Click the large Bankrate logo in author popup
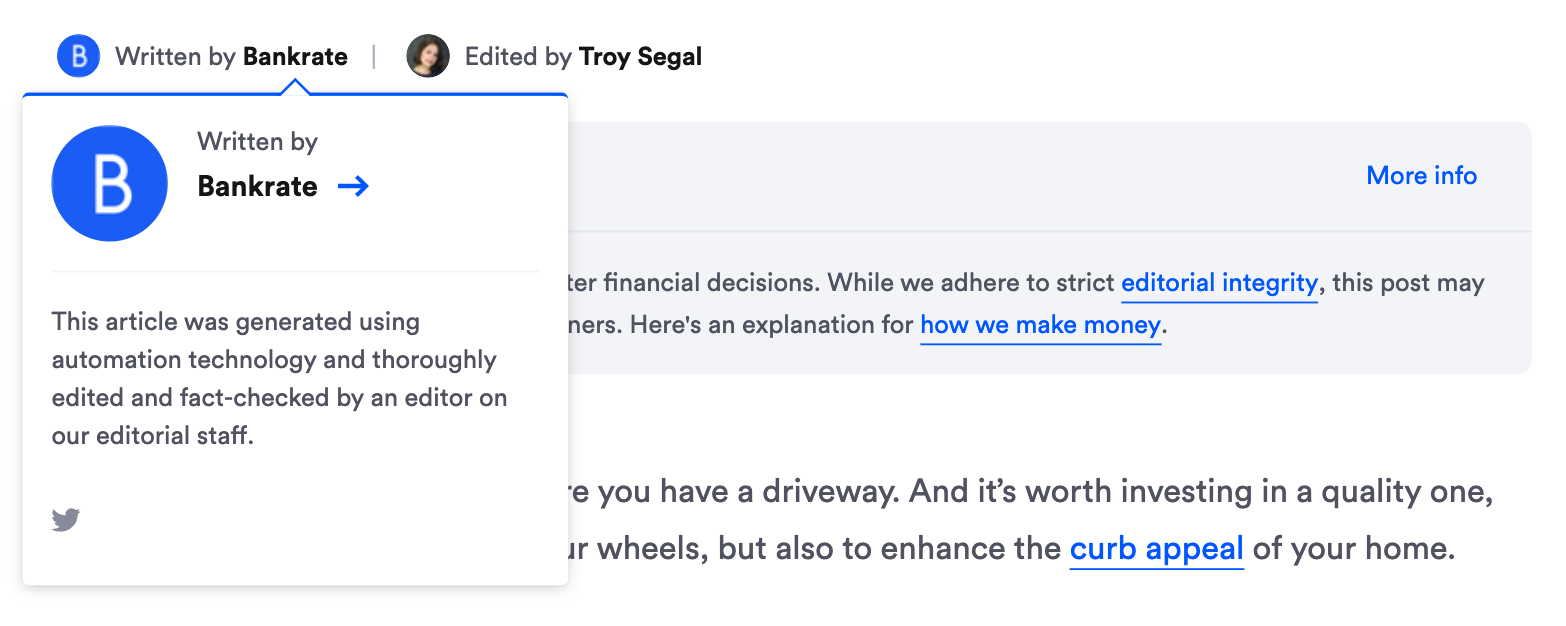Screen dimensions: 1566x626 pyautogui.click(x=109, y=183)
